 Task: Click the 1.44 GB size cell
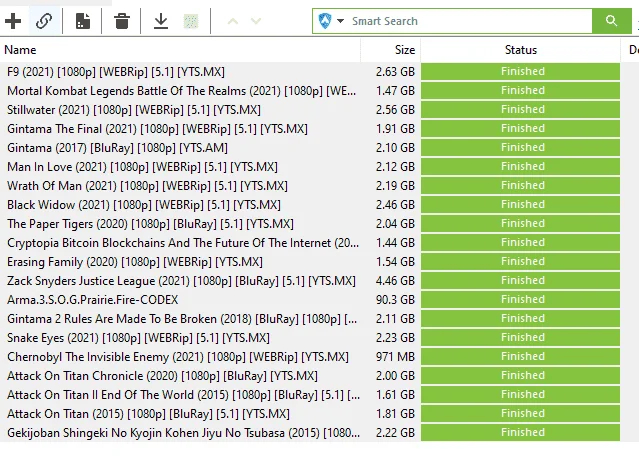coord(395,243)
